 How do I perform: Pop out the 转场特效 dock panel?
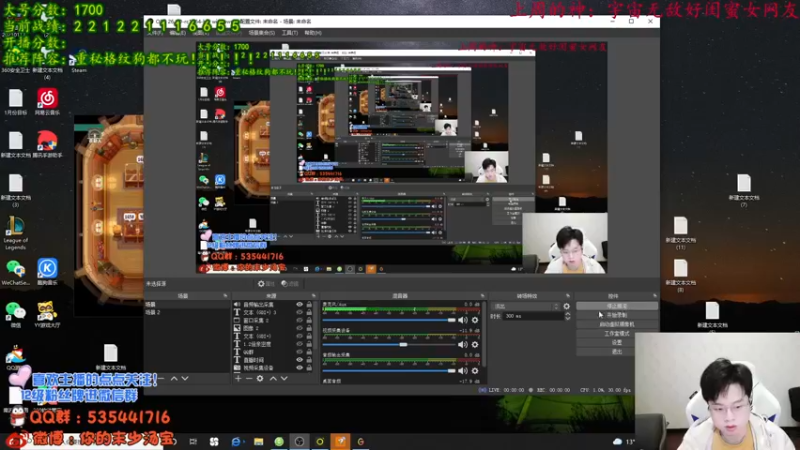click(567, 296)
